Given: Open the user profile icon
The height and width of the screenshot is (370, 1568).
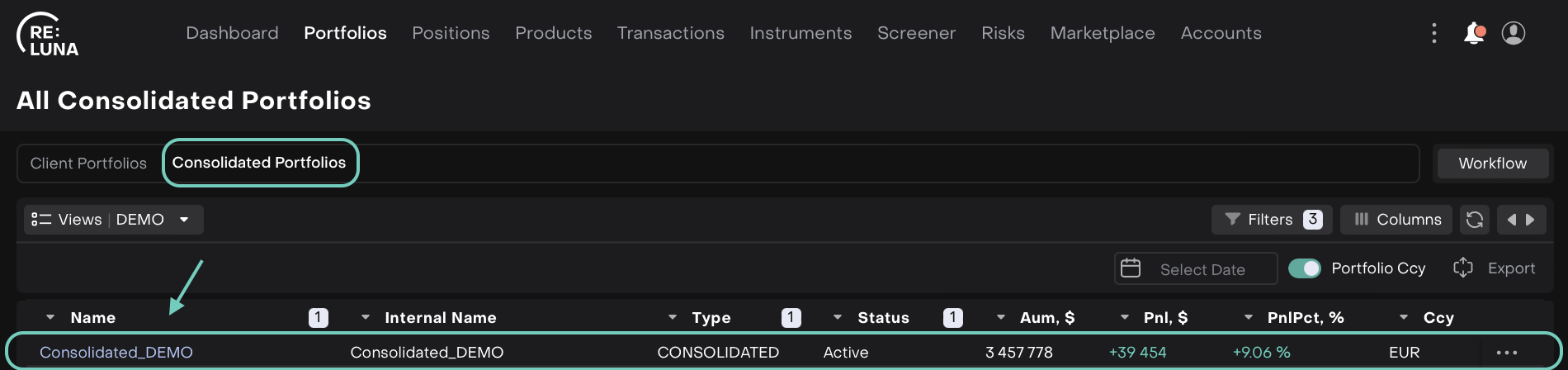Looking at the screenshot, I should coord(1513,33).
